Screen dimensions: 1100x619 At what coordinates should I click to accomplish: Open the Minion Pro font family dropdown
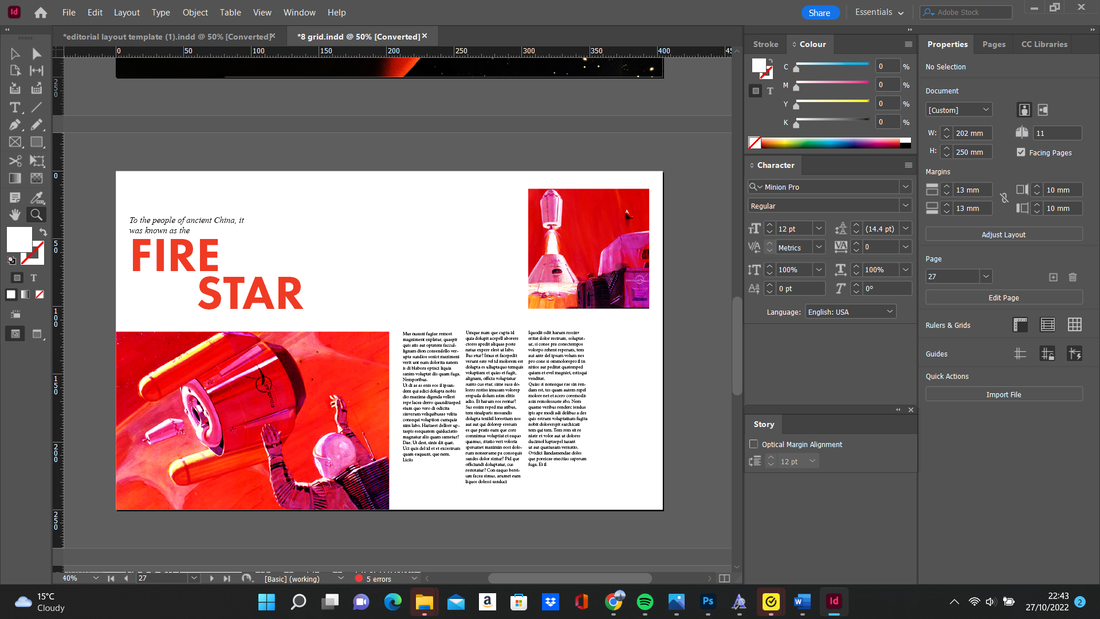coord(905,187)
